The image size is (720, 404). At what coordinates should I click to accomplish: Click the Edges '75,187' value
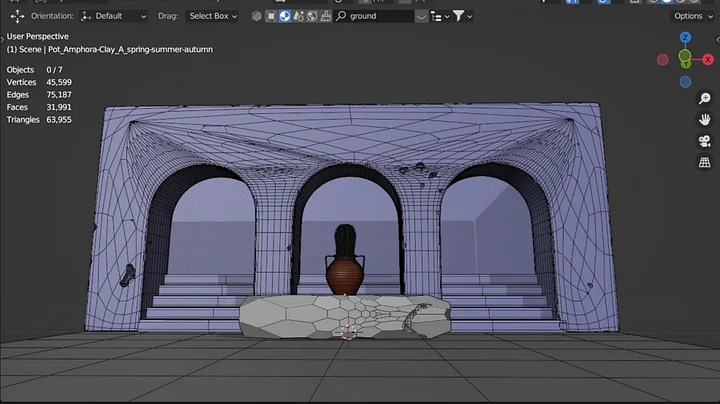click(59, 95)
